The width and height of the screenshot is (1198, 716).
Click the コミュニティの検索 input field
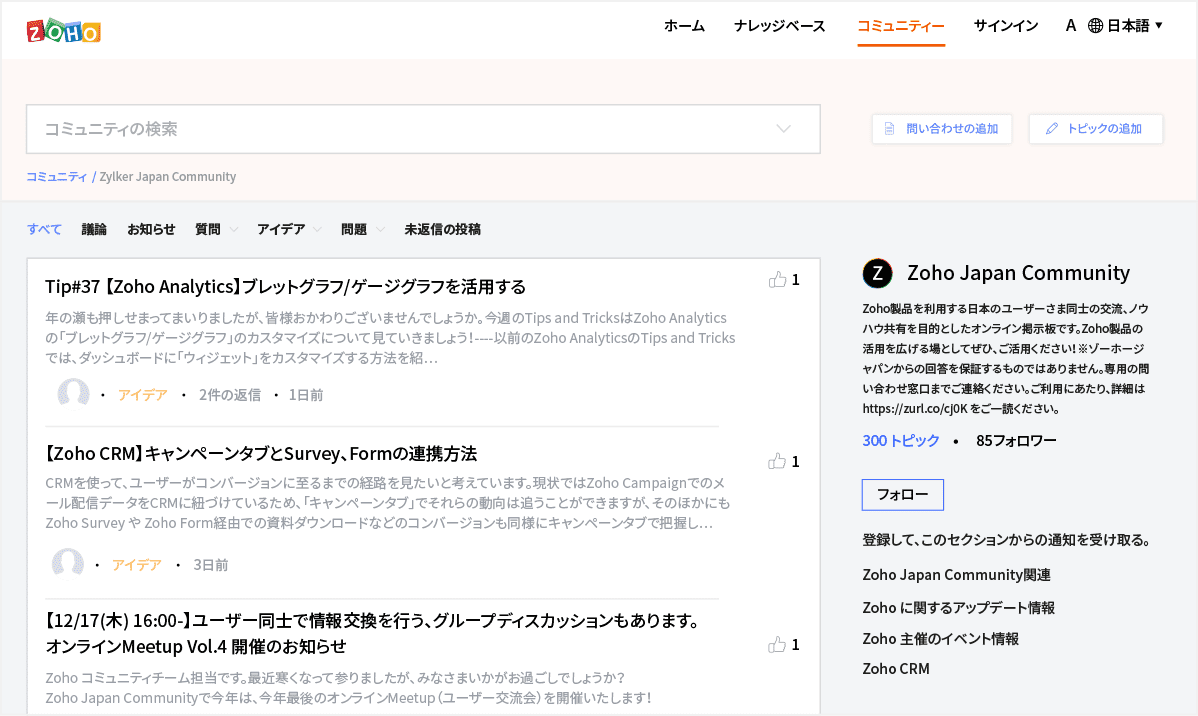pos(400,129)
